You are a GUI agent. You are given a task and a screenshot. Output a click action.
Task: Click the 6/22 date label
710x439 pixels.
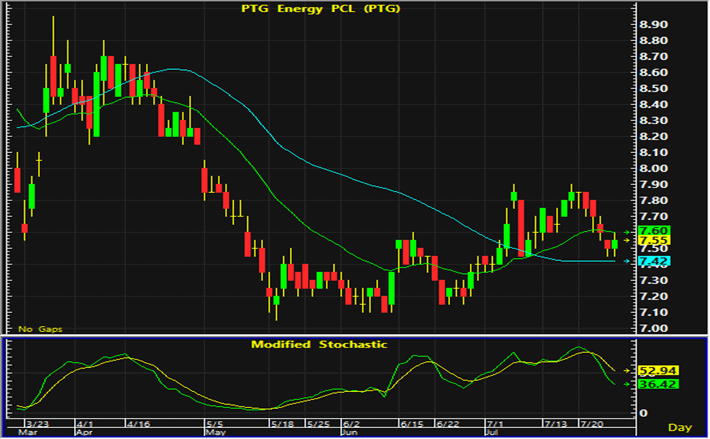(x=448, y=424)
